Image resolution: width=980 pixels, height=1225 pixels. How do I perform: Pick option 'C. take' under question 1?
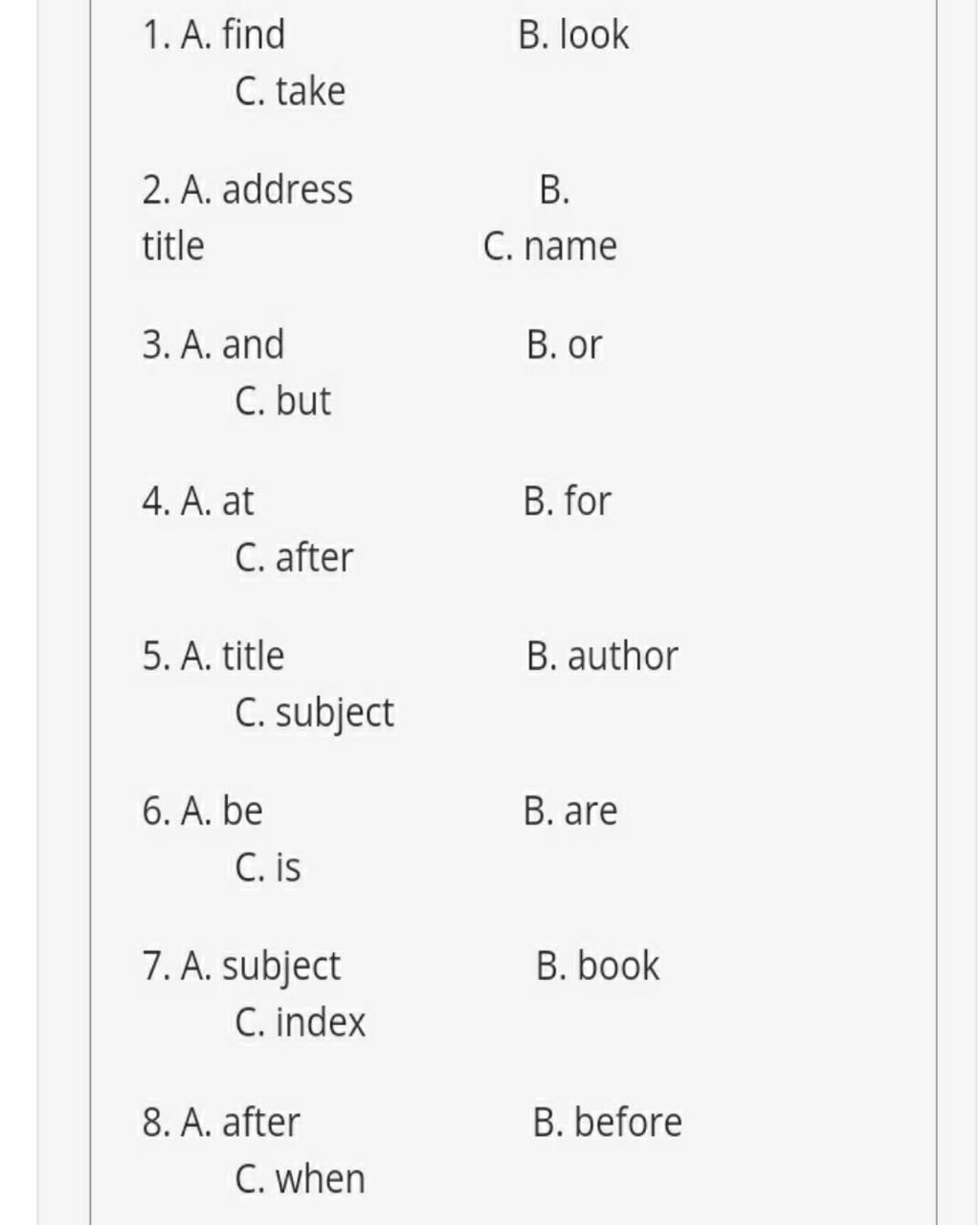coord(290,91)
